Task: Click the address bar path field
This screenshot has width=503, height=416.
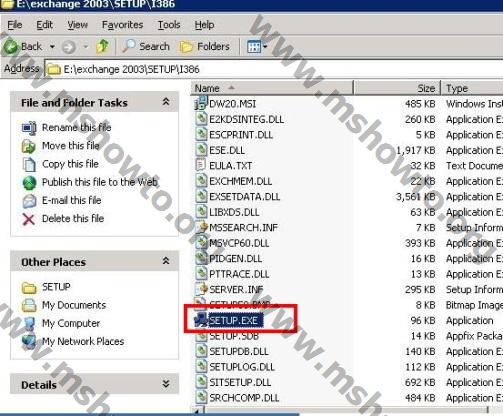Action: click(x=273, y=69)
